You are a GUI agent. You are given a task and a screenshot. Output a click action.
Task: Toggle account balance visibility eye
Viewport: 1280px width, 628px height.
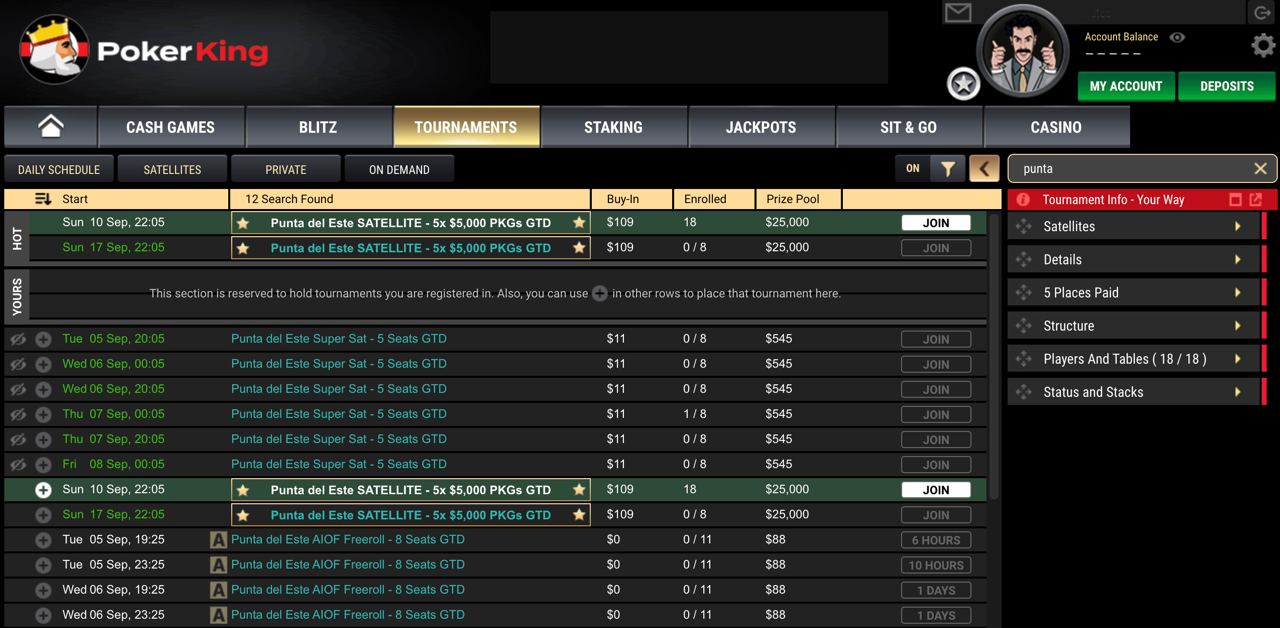coord(1177,37)
